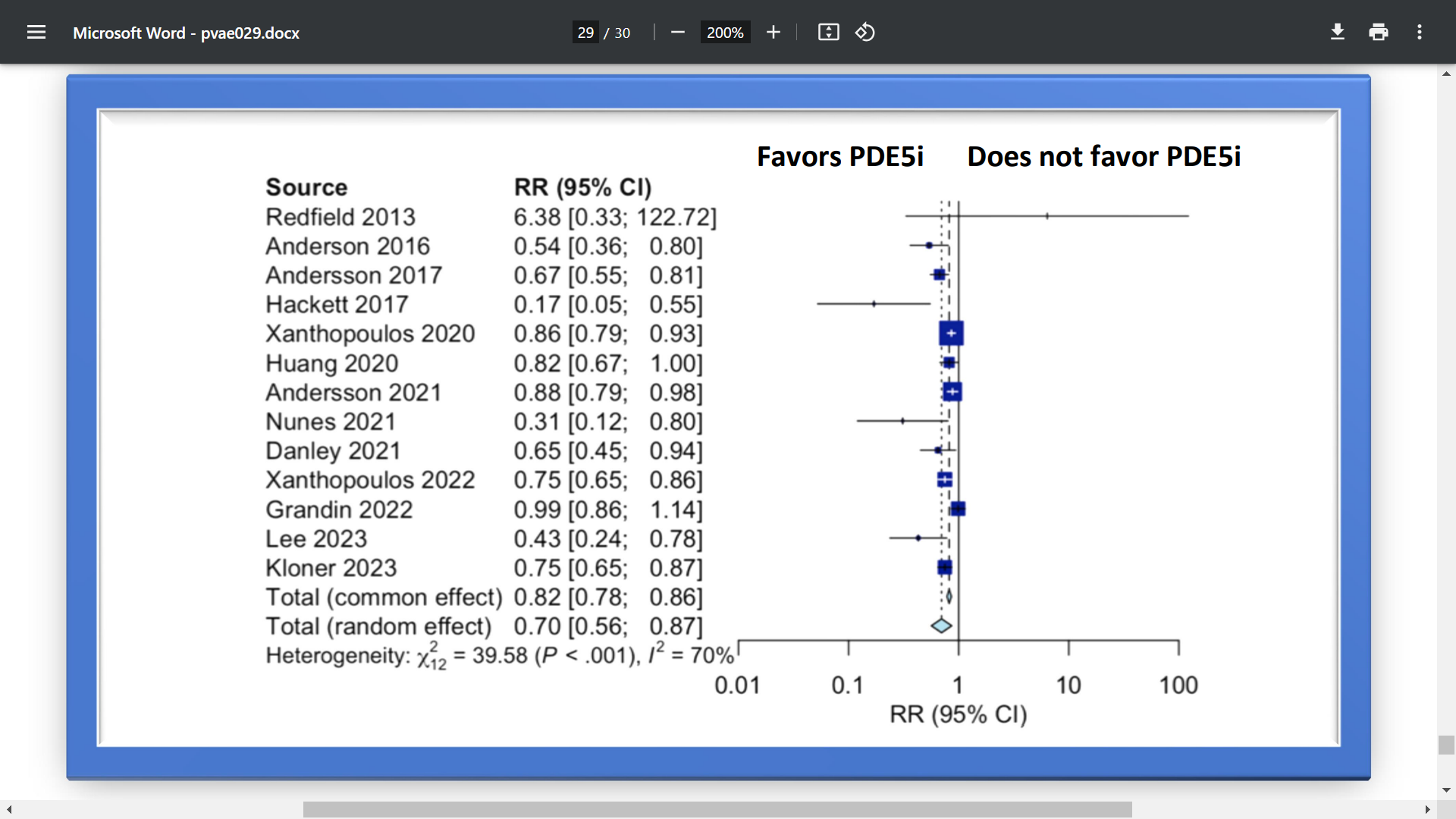Click the random effect diamond marker
Viewport: 1456px width, 819px height.
[x=941, y=626]
